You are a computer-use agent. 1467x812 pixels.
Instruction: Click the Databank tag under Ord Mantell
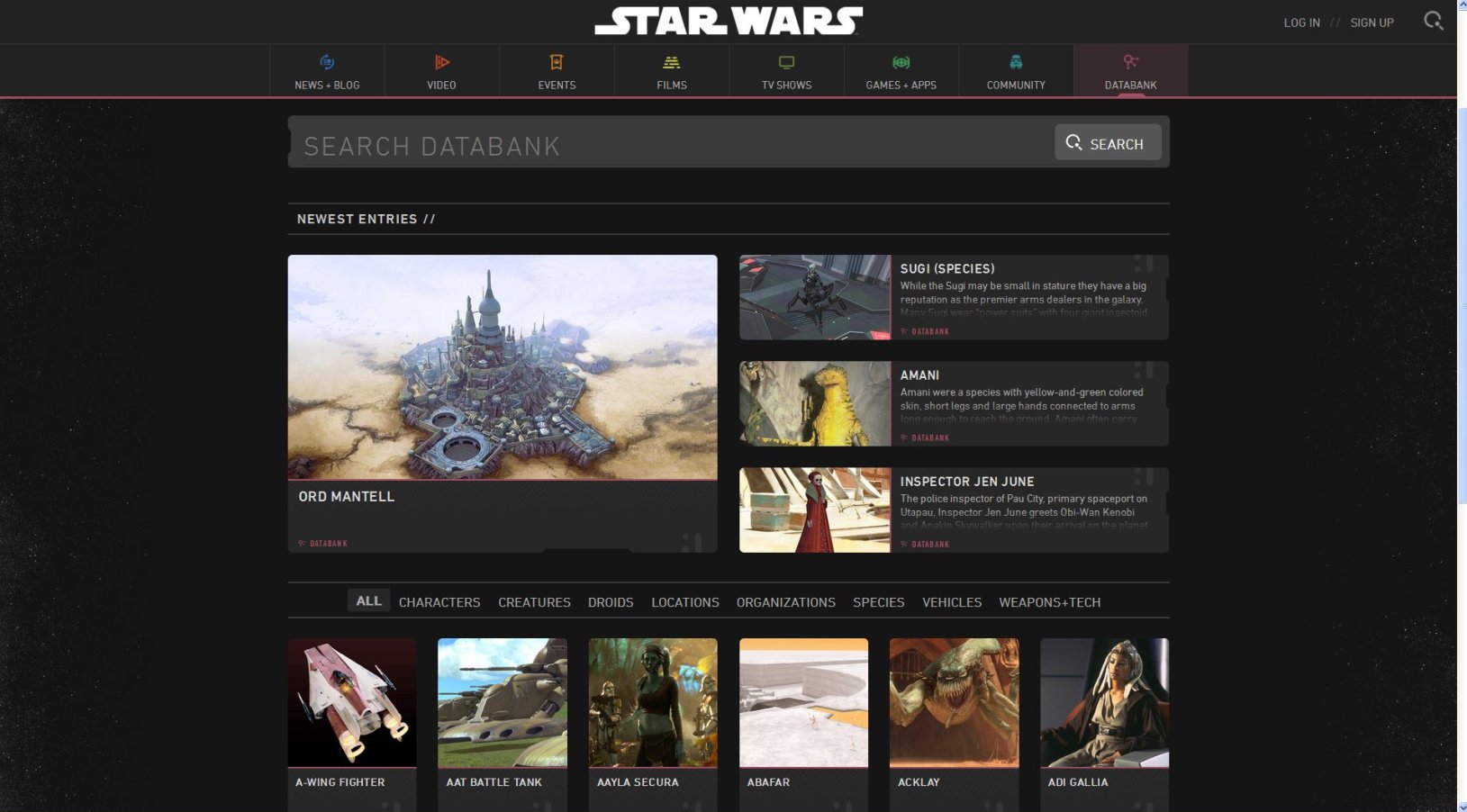point(322,543)
